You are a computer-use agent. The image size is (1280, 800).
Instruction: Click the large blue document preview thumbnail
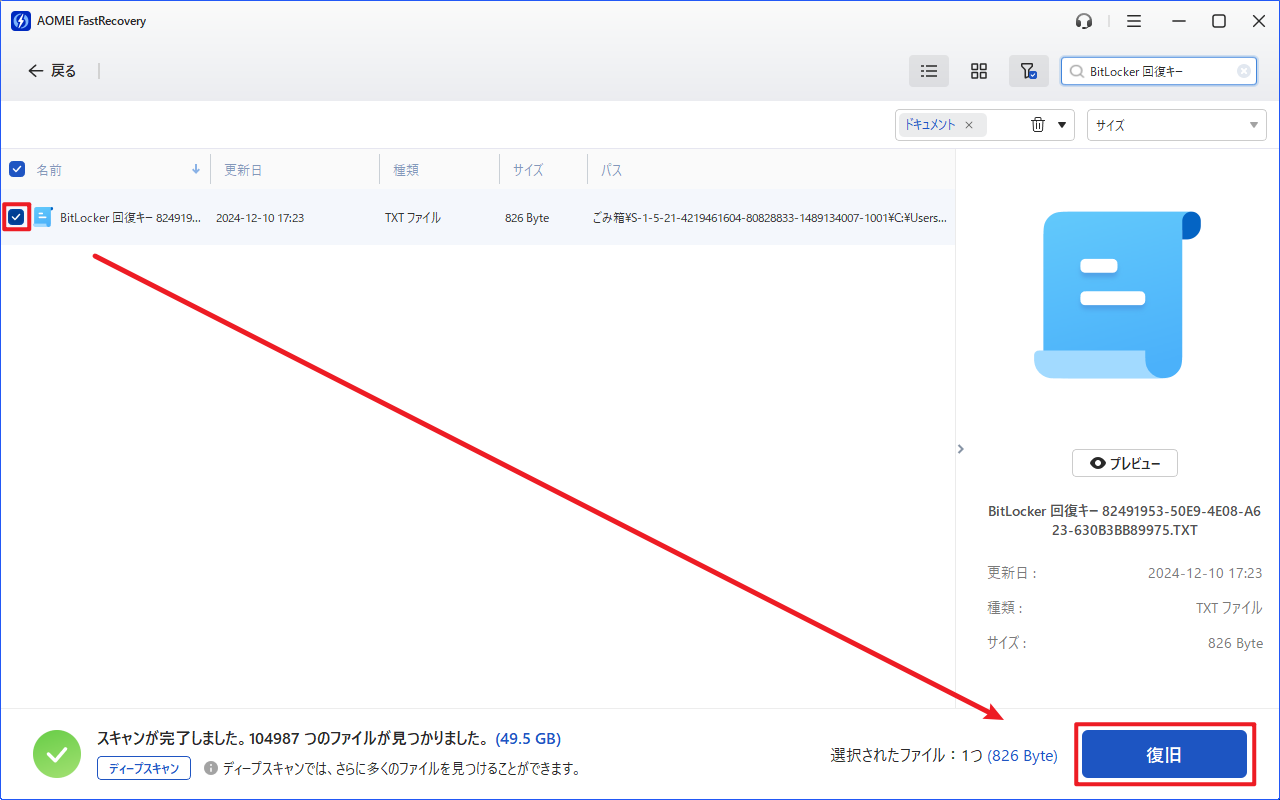[1117, 294]
